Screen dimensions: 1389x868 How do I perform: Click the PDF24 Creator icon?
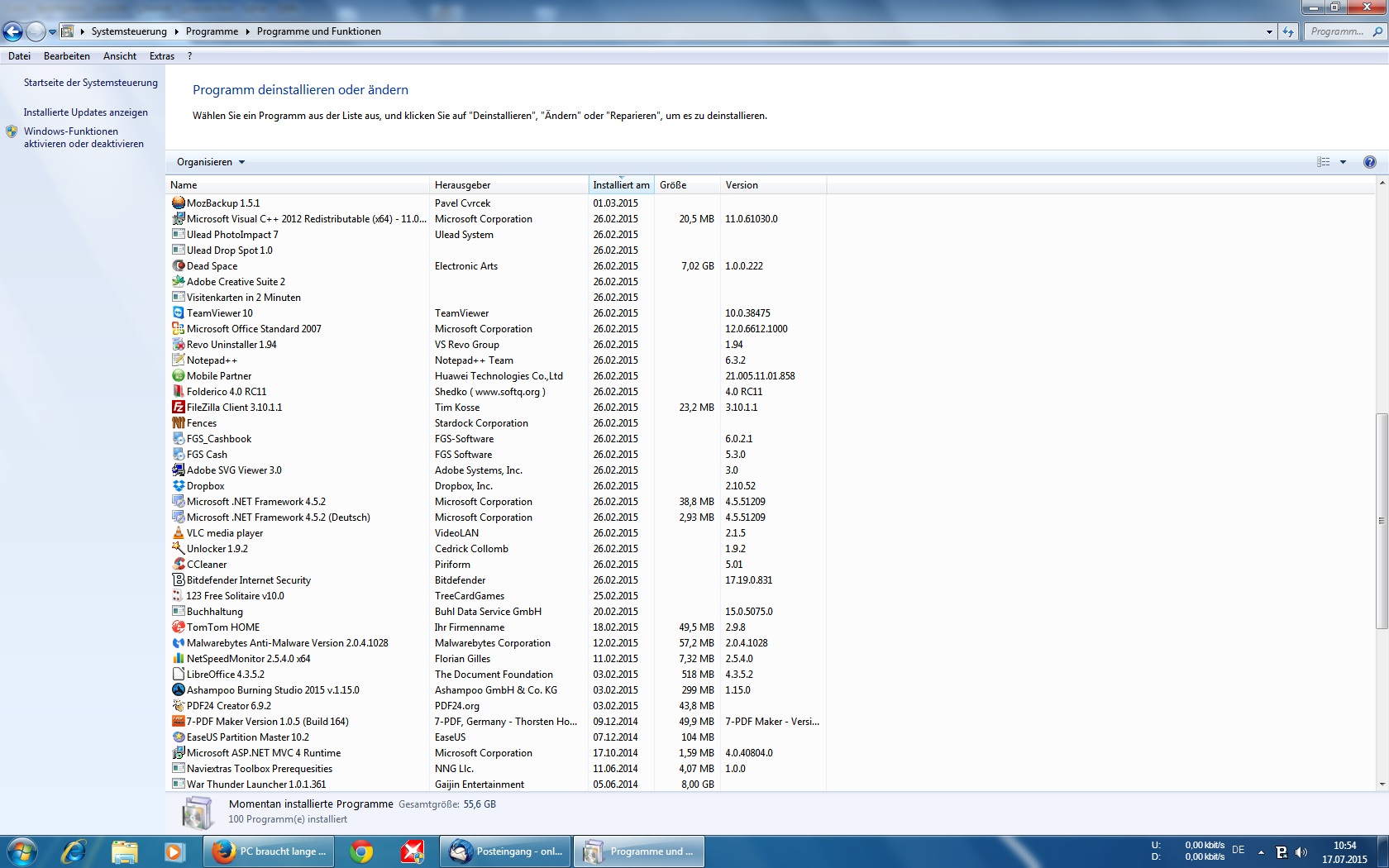pyautogui.click(x=178, y=705)
